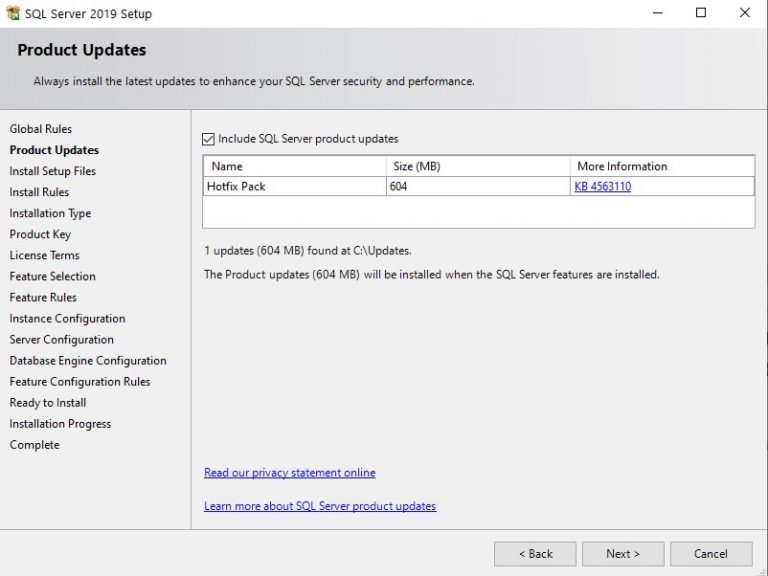Select Complete step in sidebar
Viewport: 768px width, 576px height.
tap(34, 445)
